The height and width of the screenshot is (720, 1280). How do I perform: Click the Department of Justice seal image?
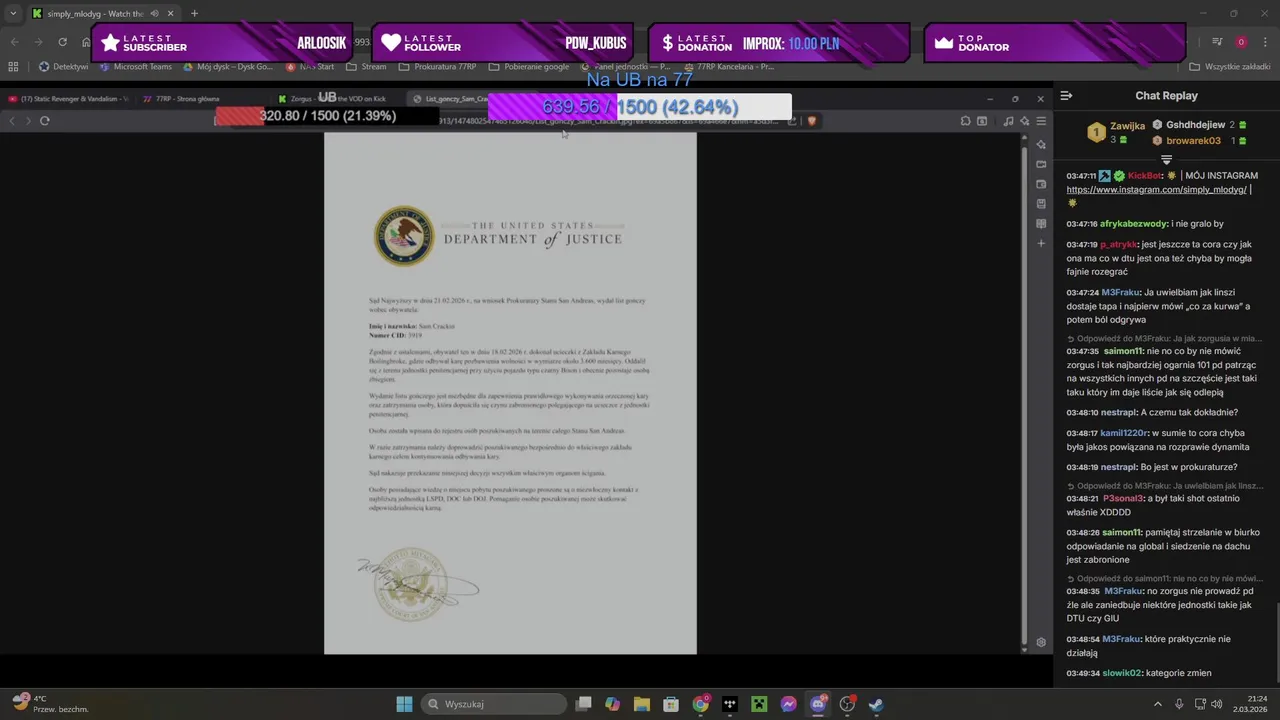pos(404,236)
